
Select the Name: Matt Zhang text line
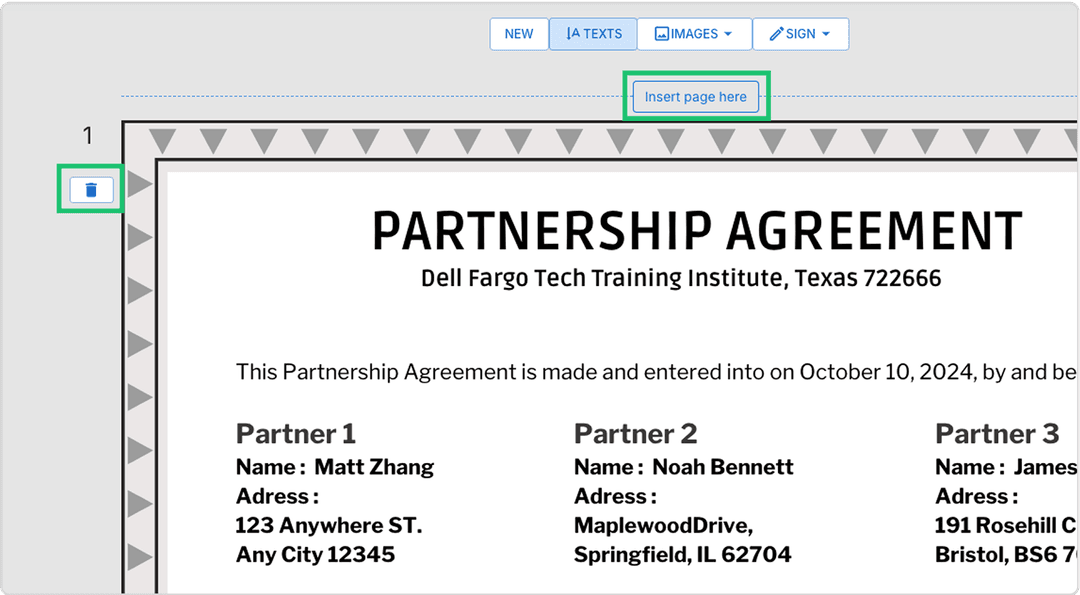335,467
